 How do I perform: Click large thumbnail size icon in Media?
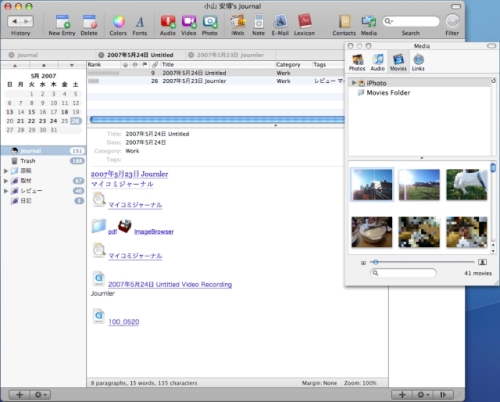[482, 262]
